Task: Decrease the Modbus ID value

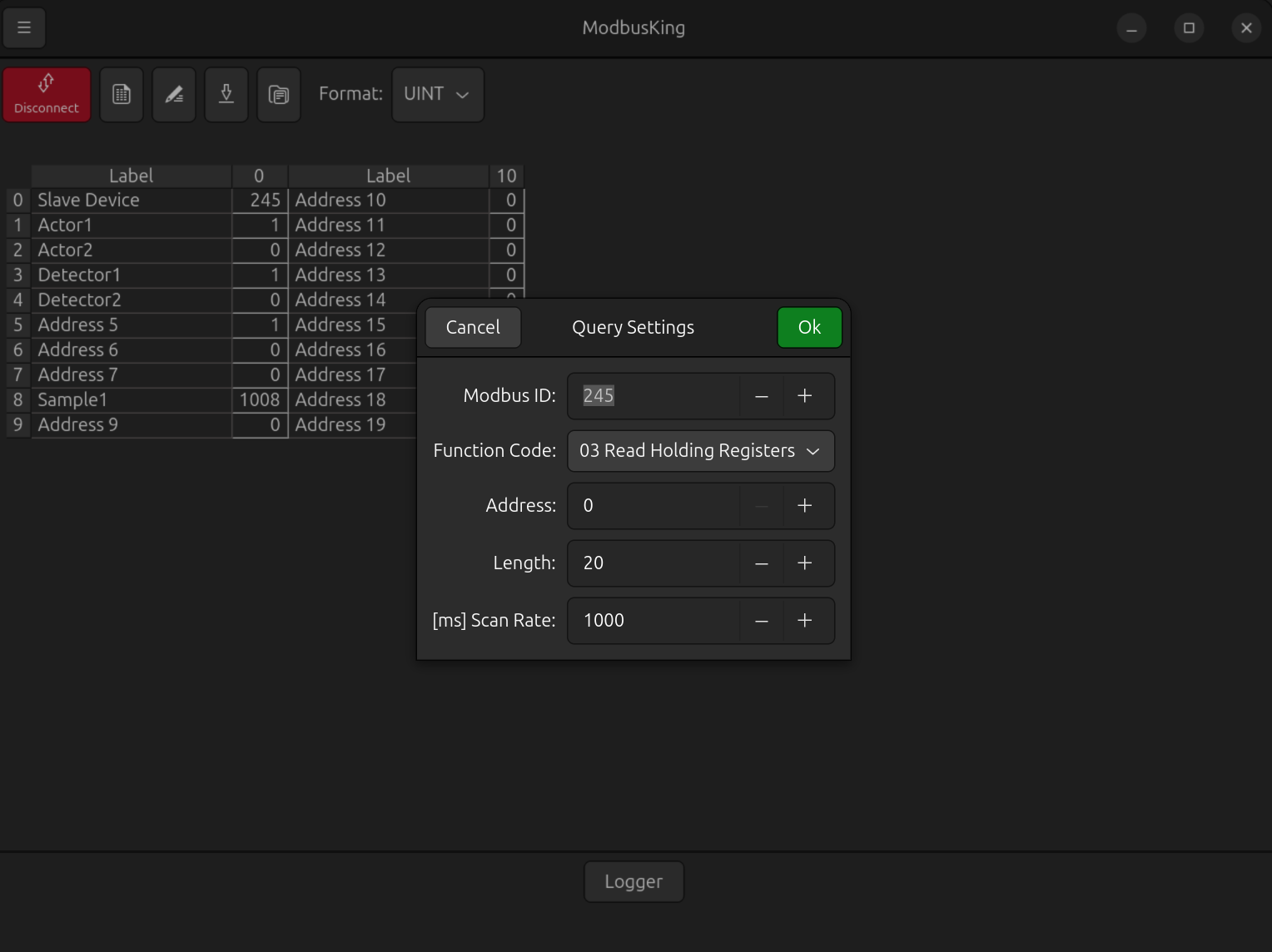Action: (761, 396)
